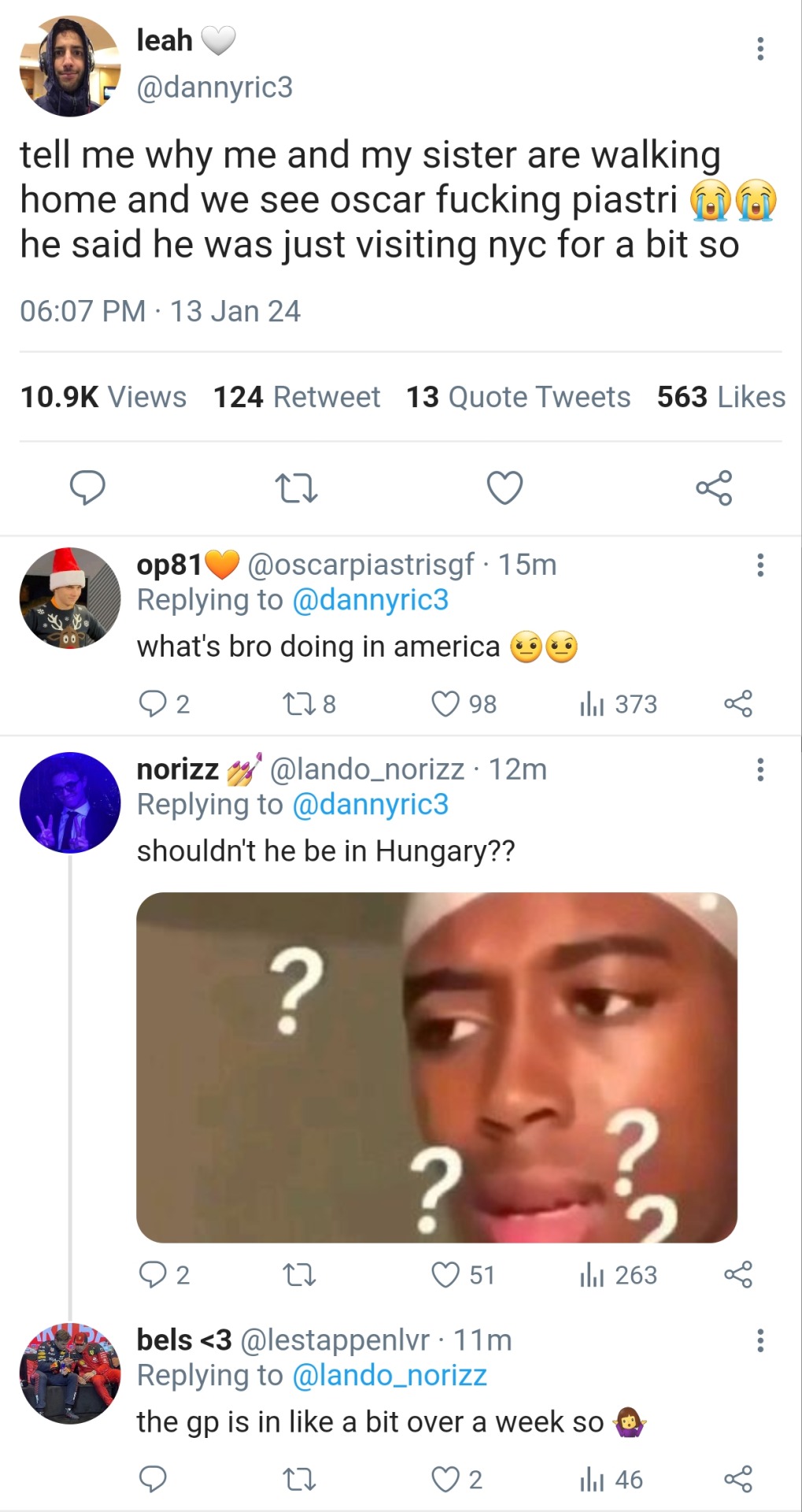Open leah's profile picture
This screenshot has height=1512, width=802.
(69, 66)
